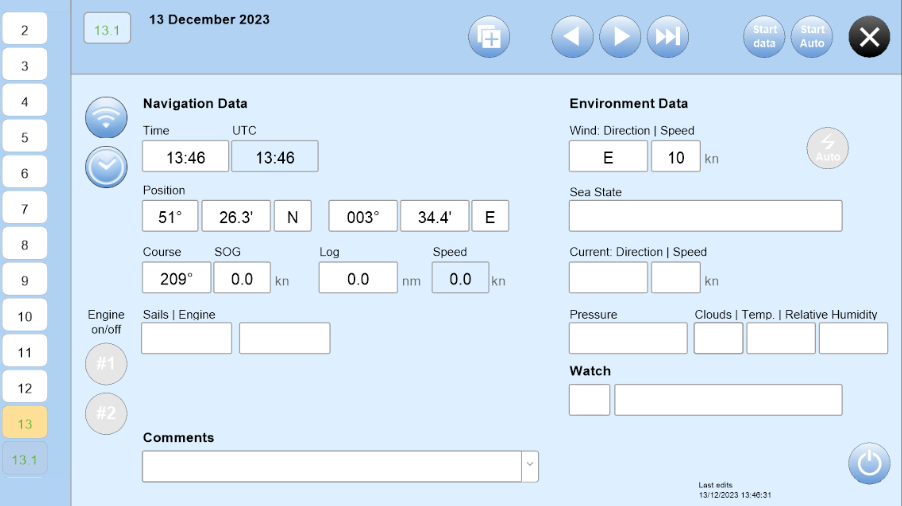902x506 pixels.
Task: Toggle engine #2 on/off
Action: click(106, 413)
